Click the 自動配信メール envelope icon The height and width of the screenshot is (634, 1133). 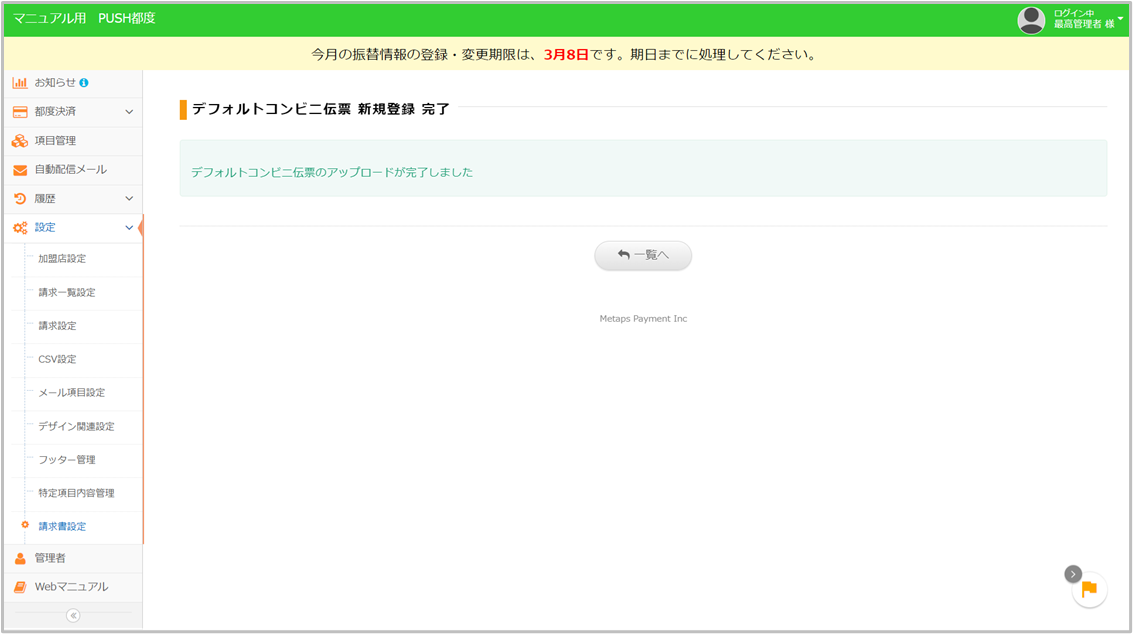click(20, 170)
